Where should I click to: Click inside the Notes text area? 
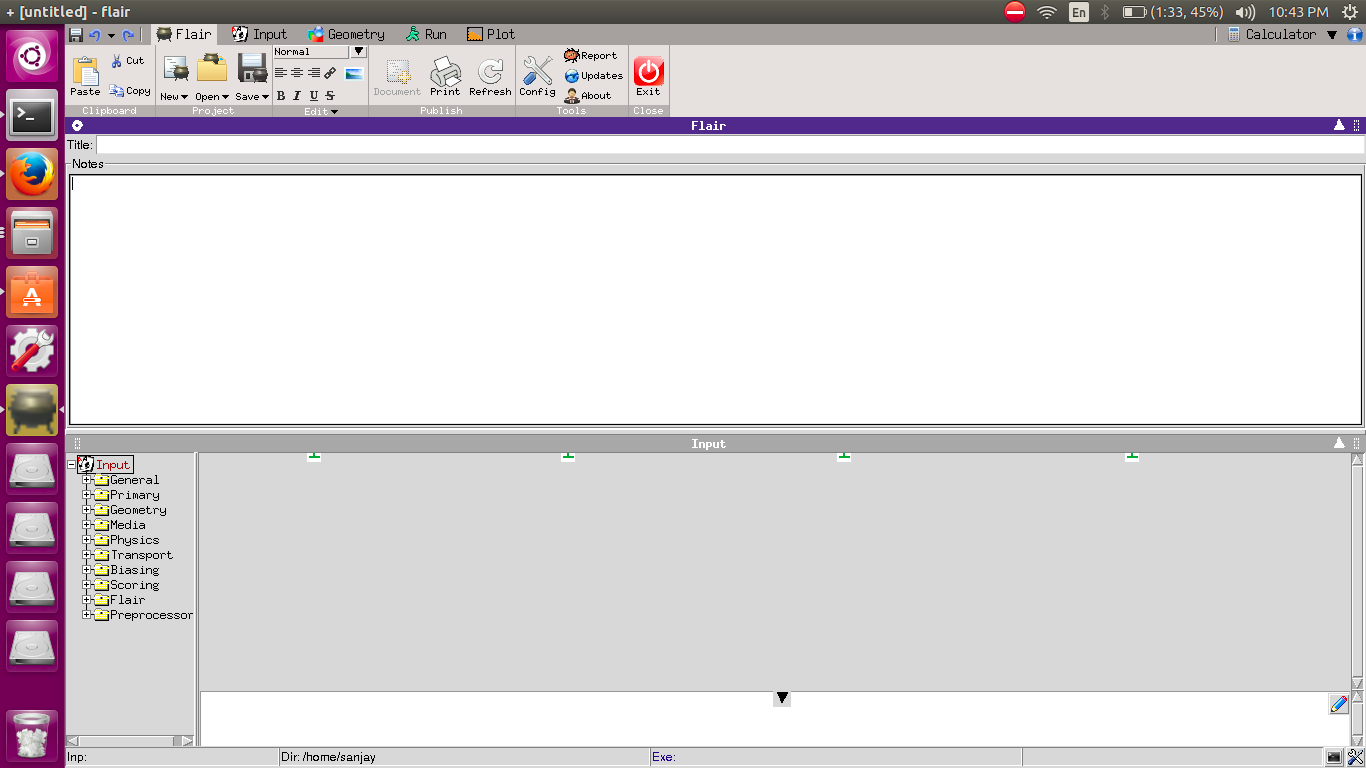(x=715, y=300)
